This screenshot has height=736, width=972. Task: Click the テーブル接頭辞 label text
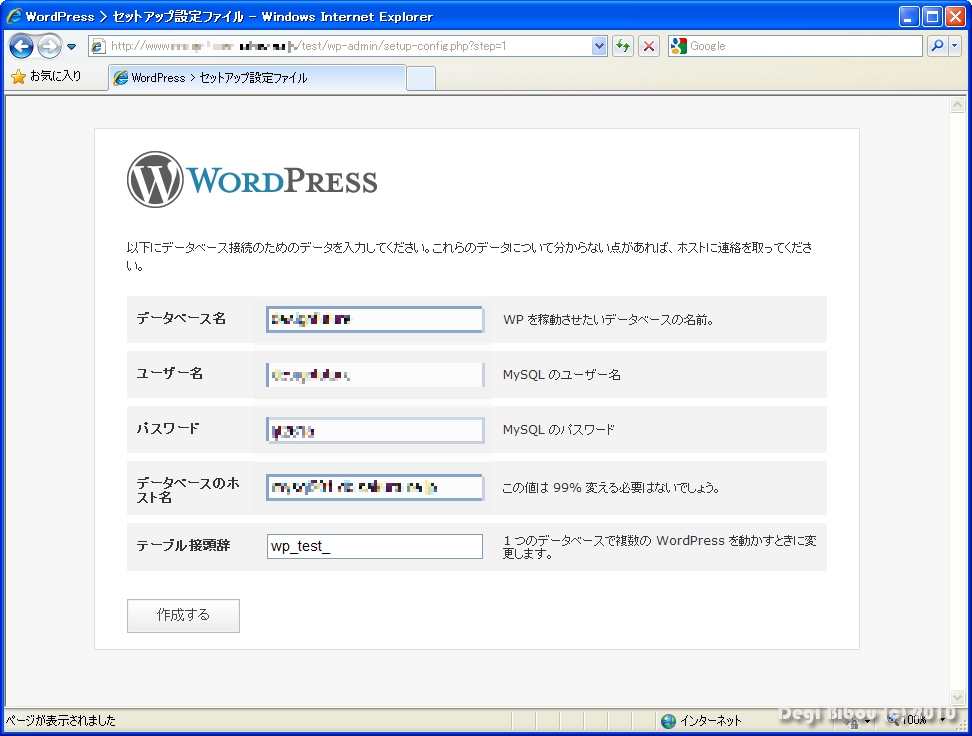[183, 546]
